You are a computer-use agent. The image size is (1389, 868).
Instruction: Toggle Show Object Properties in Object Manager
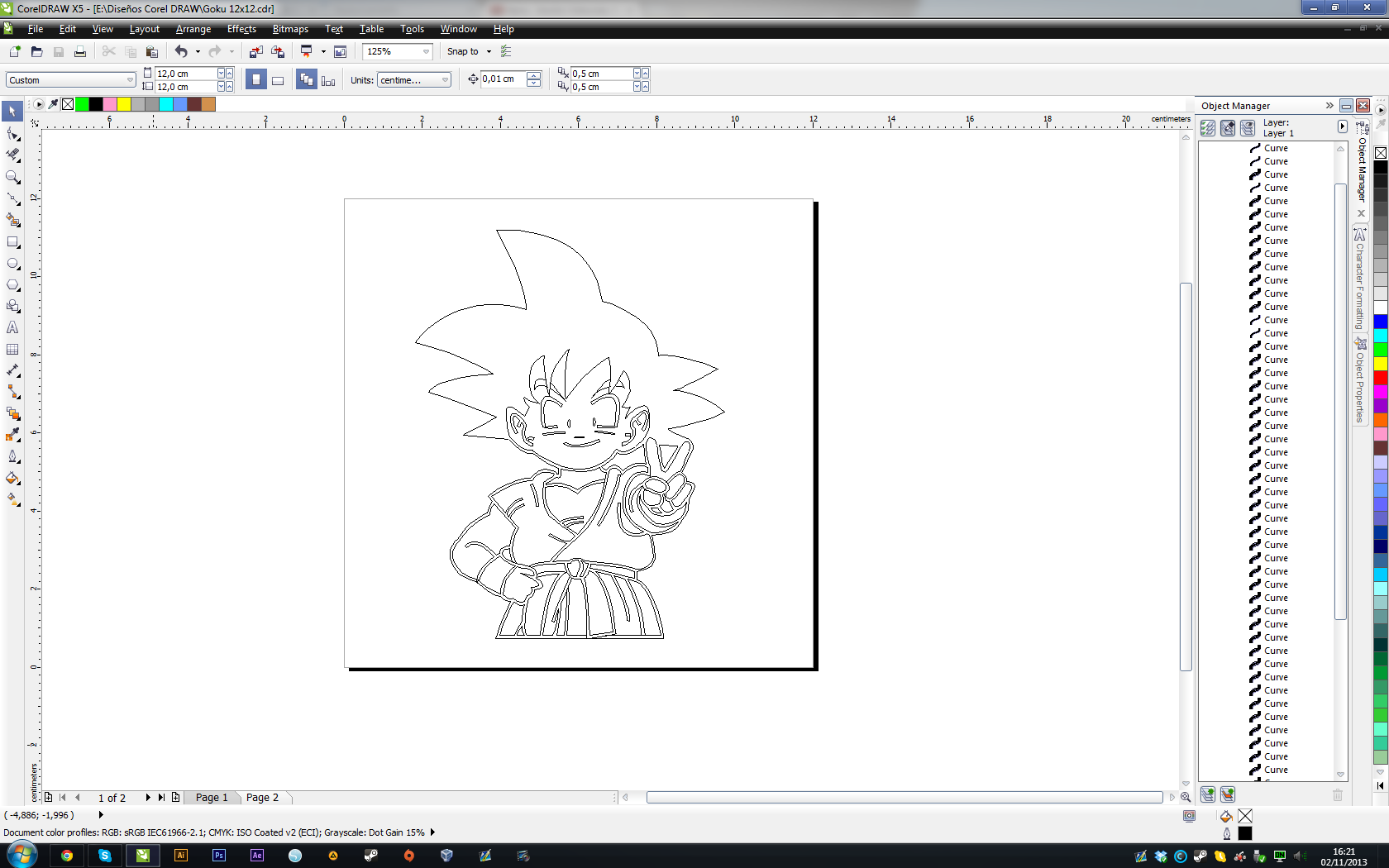1208,128
